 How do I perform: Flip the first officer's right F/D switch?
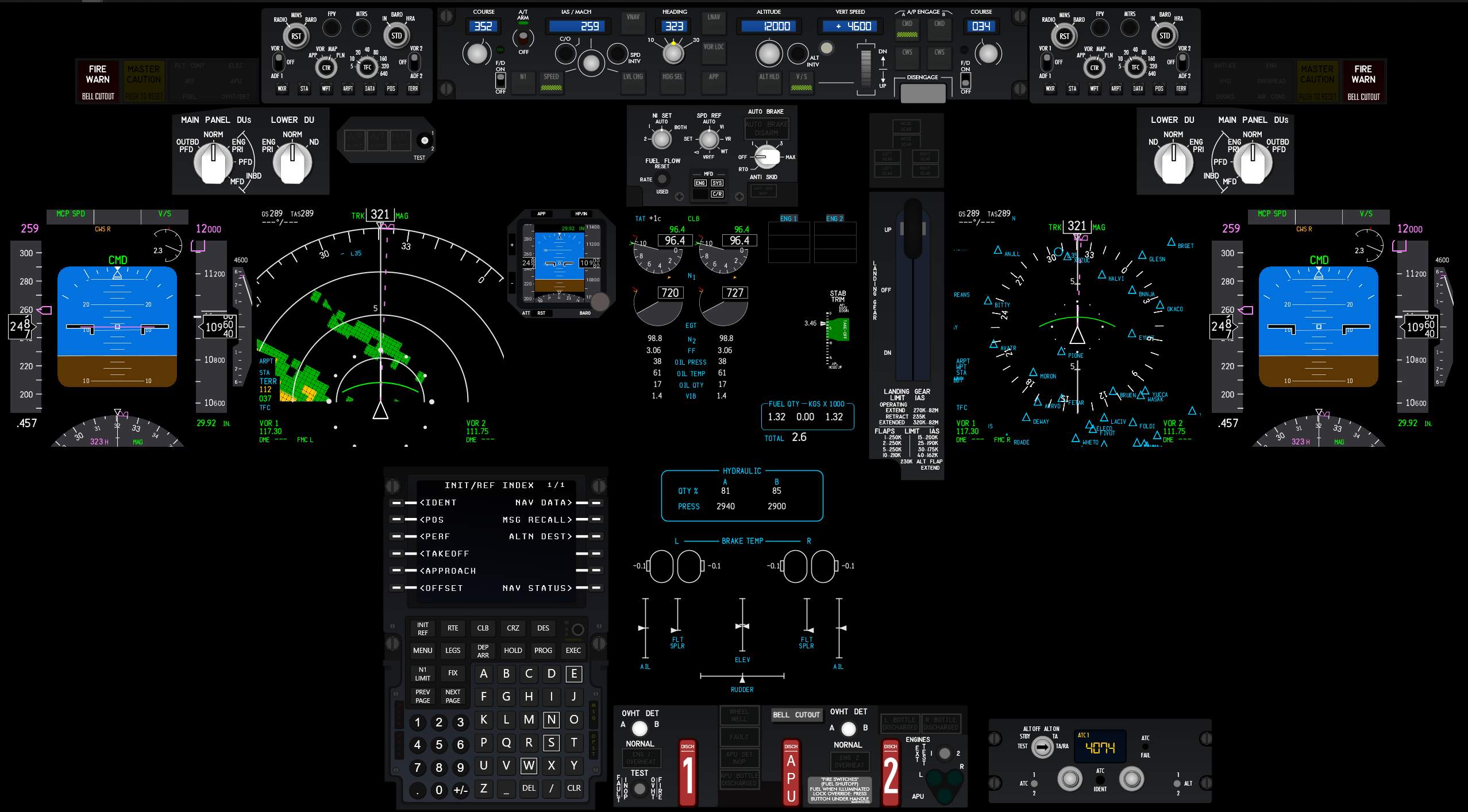[x=966, y=80]
